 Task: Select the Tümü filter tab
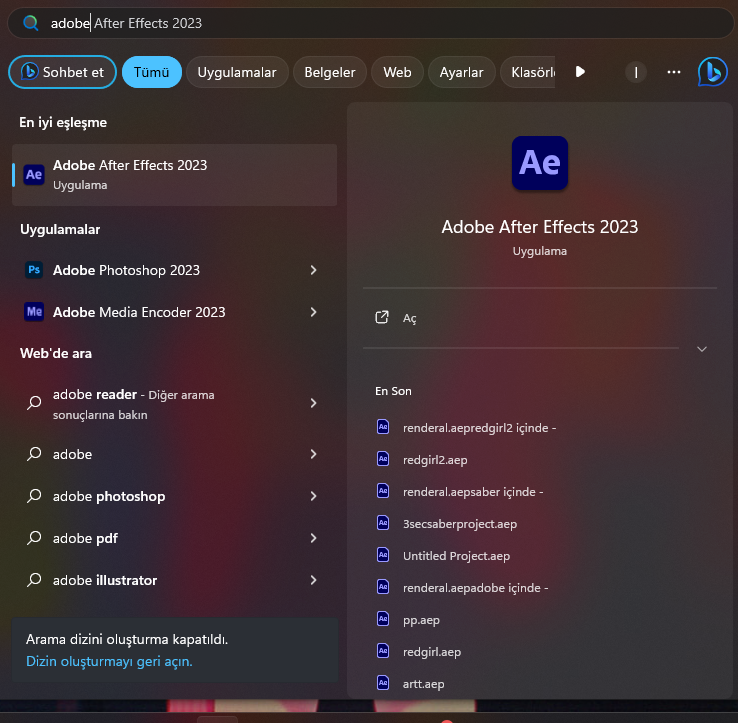[152, 72]
